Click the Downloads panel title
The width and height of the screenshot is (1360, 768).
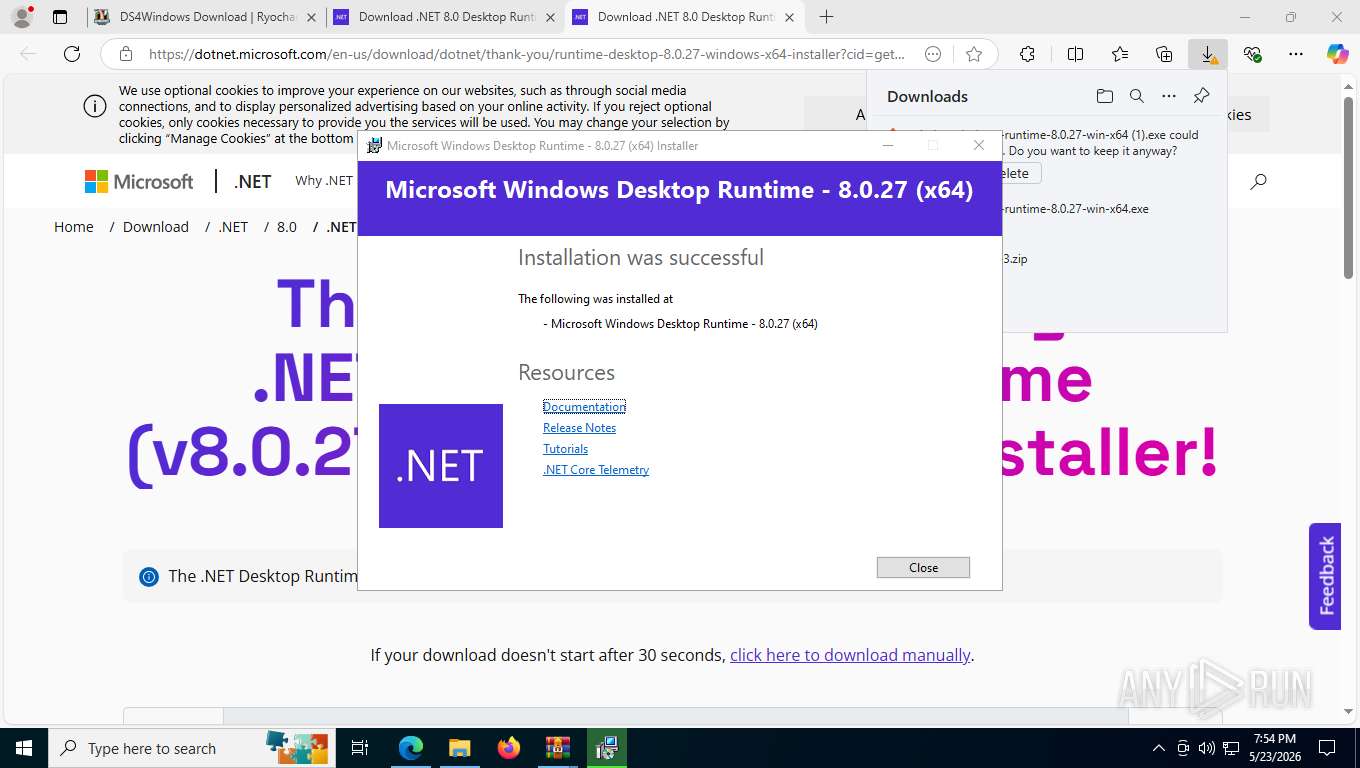[x=927, y=96]
